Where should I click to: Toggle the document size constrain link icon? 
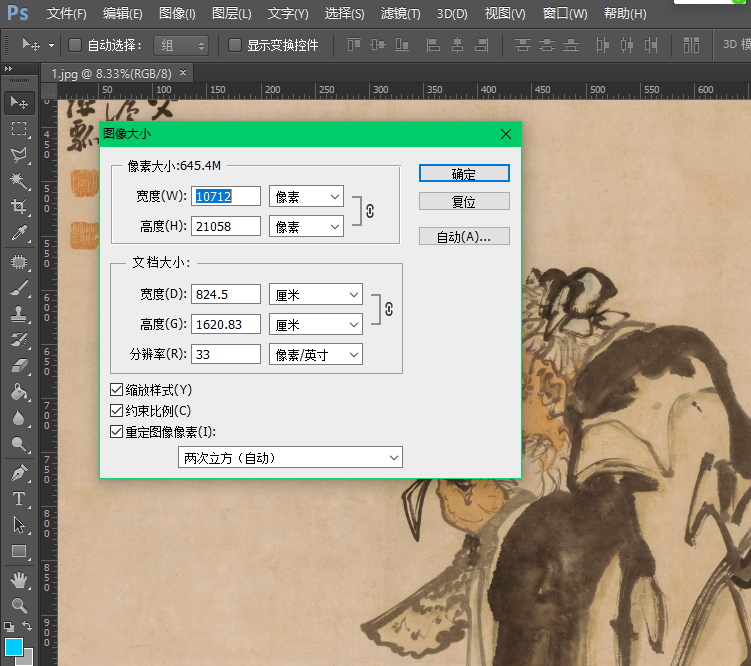pyautogui.click(x=389, y=309)
